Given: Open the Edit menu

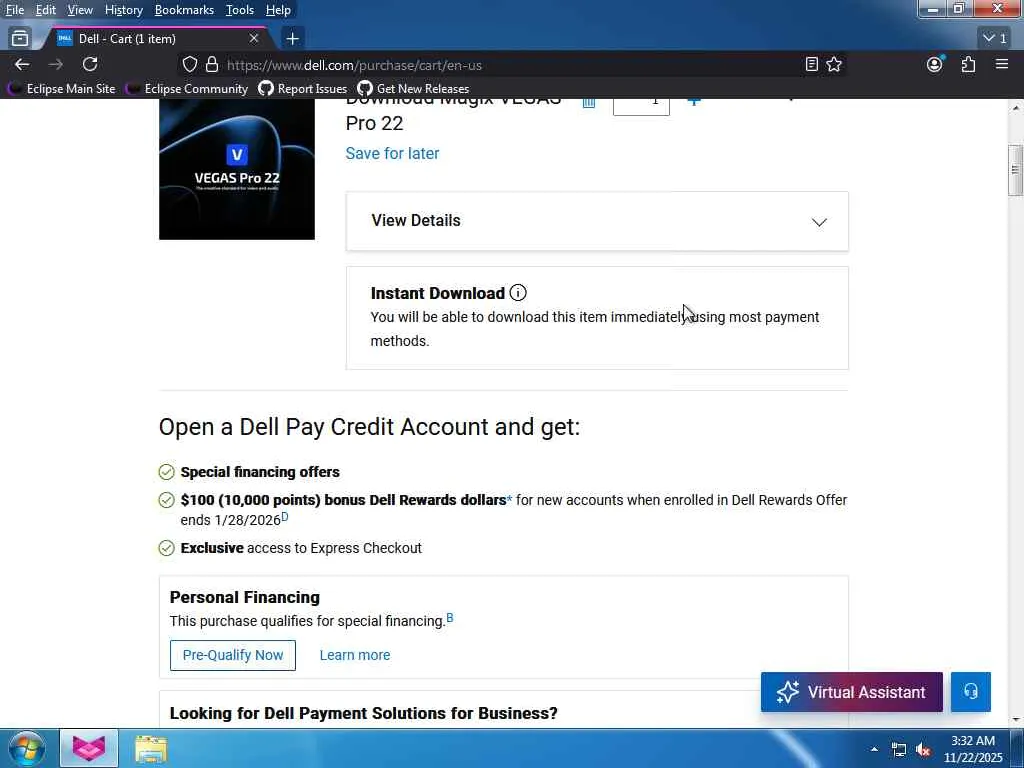Looking at the screenshot, I should [x=45, y=10].
